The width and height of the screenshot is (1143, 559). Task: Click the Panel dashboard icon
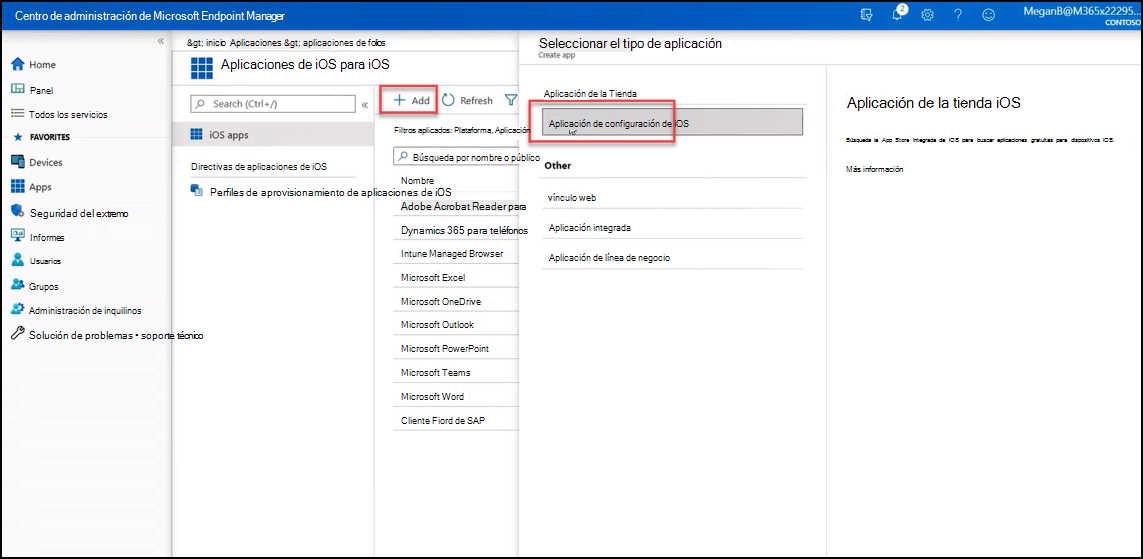click(18, 90)
